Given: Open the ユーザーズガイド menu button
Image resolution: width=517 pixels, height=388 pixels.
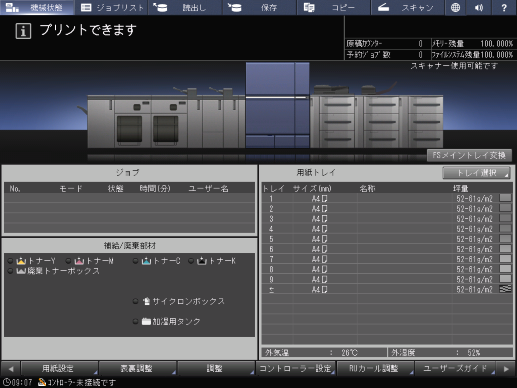Looking at the screenshot, I should coord(455,368).
